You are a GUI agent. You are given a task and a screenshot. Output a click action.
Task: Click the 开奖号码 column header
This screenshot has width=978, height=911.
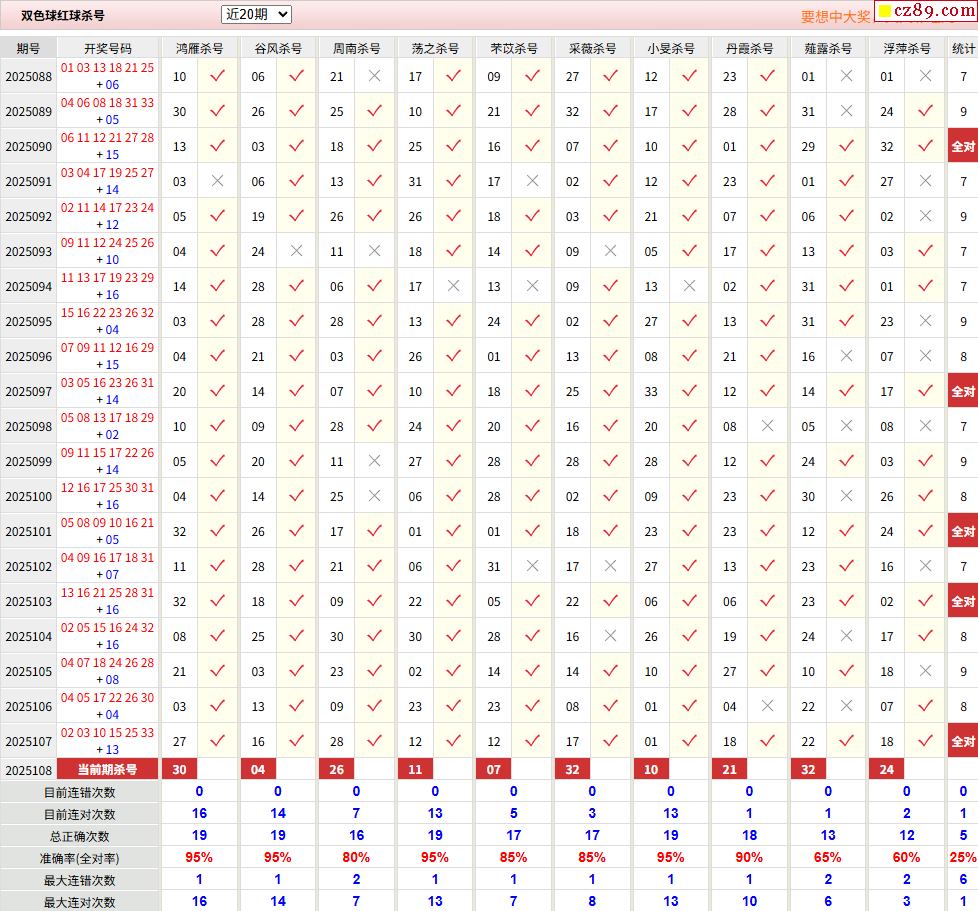108,48
